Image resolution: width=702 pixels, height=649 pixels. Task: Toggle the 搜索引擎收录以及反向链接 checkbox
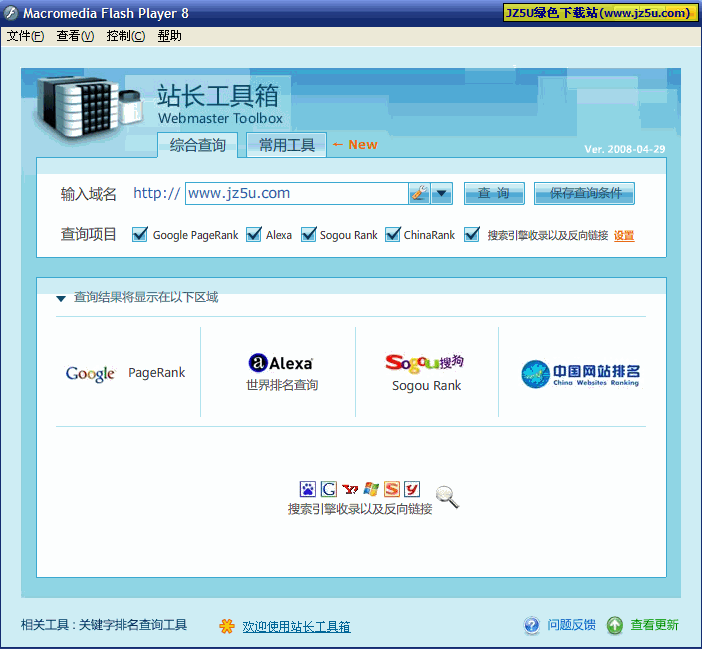click(x=472, y=234)
